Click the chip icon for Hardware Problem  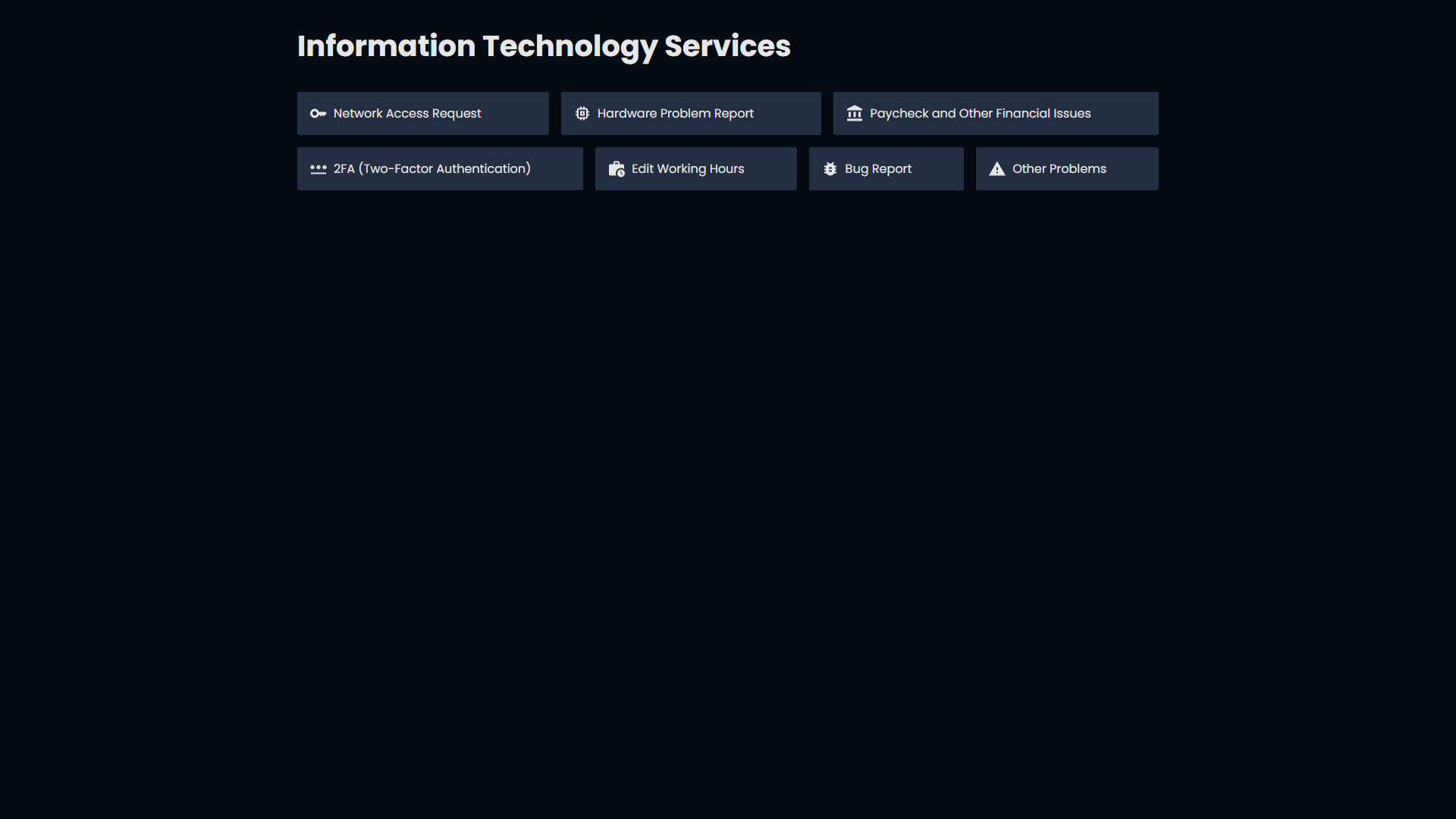(582, 114)
